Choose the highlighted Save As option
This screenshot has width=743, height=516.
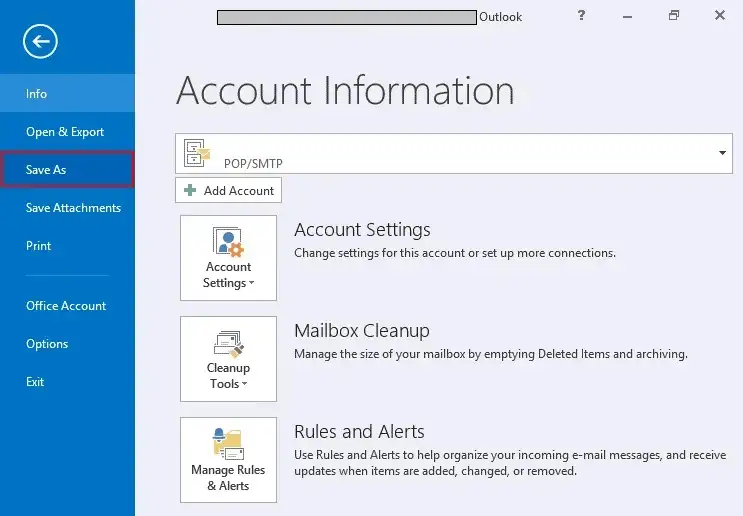(x=47, y=170)
